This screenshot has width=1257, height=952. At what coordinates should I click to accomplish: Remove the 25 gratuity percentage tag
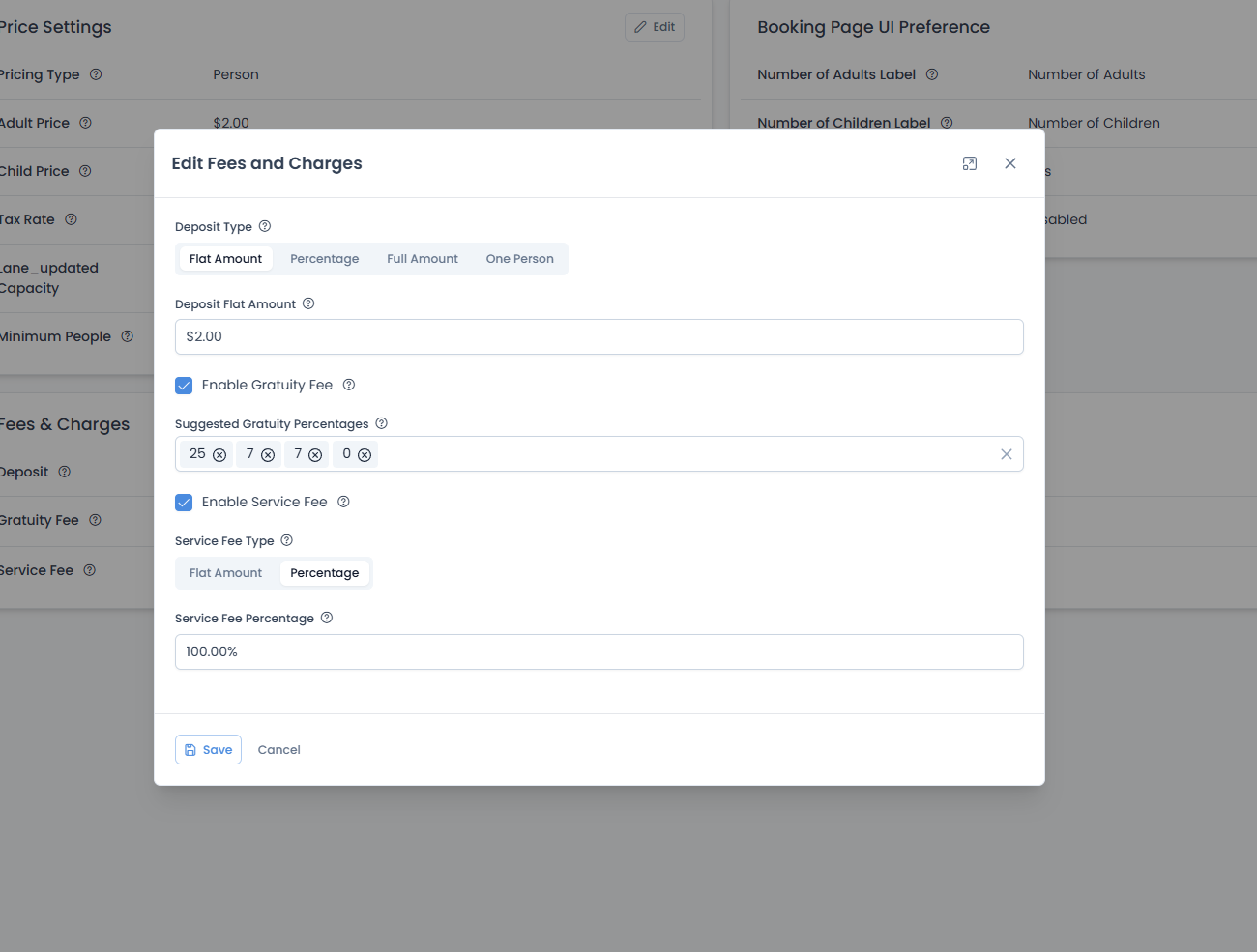point(219,455)
